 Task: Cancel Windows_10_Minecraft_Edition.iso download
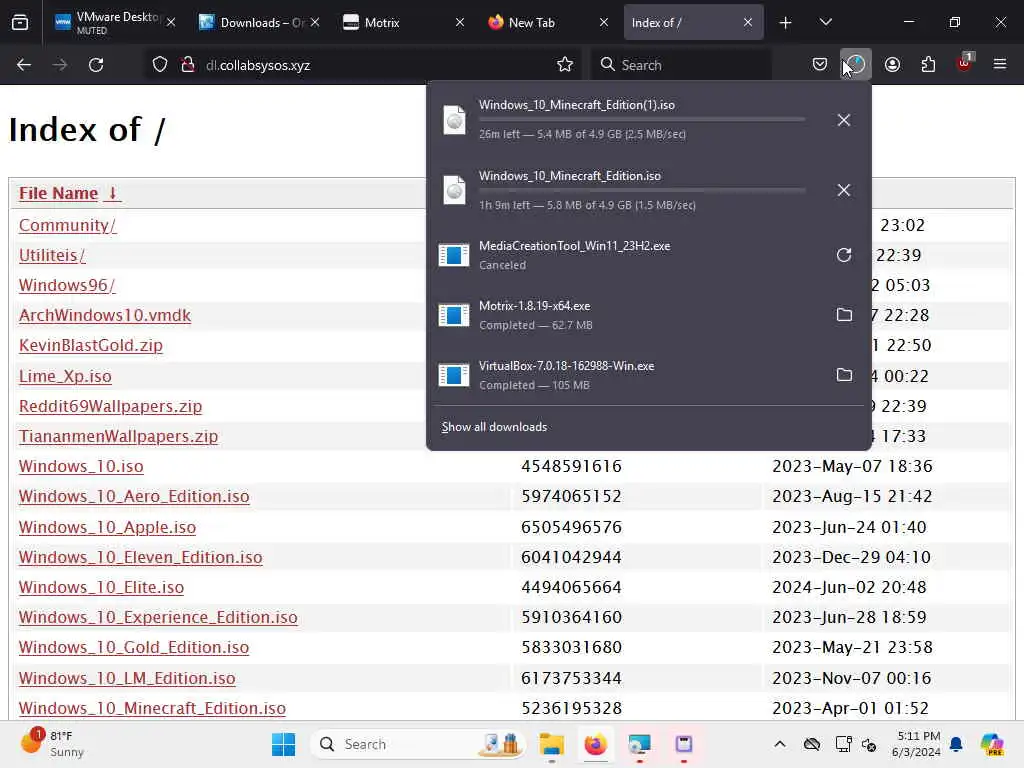click(x=844, y=190)
